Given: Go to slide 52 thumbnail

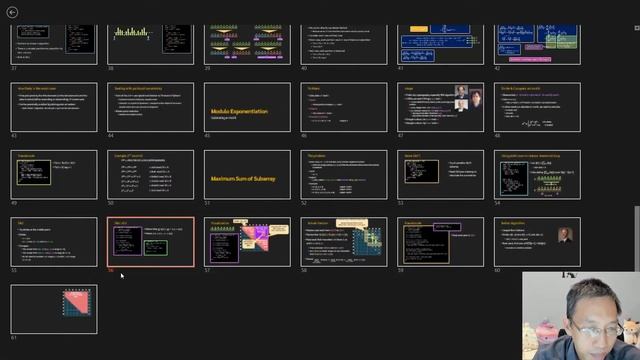Looking at the screenshot, I should tap(344, 175).
